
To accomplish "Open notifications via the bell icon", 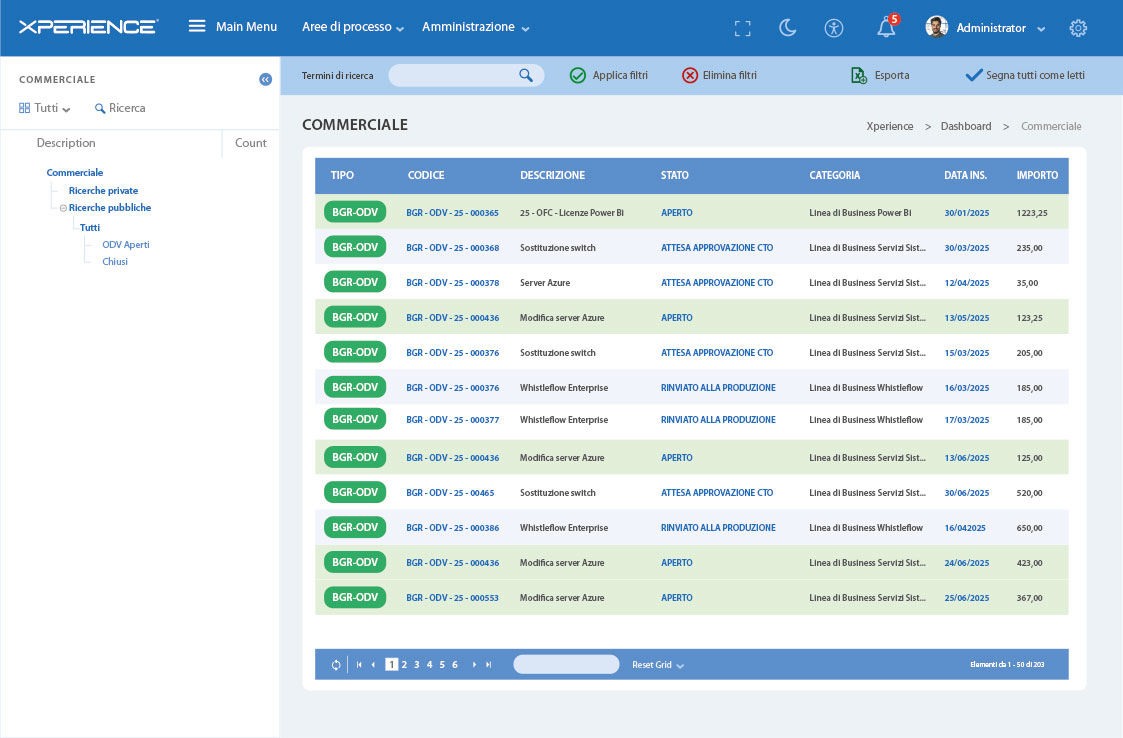I will pos(884,28).
